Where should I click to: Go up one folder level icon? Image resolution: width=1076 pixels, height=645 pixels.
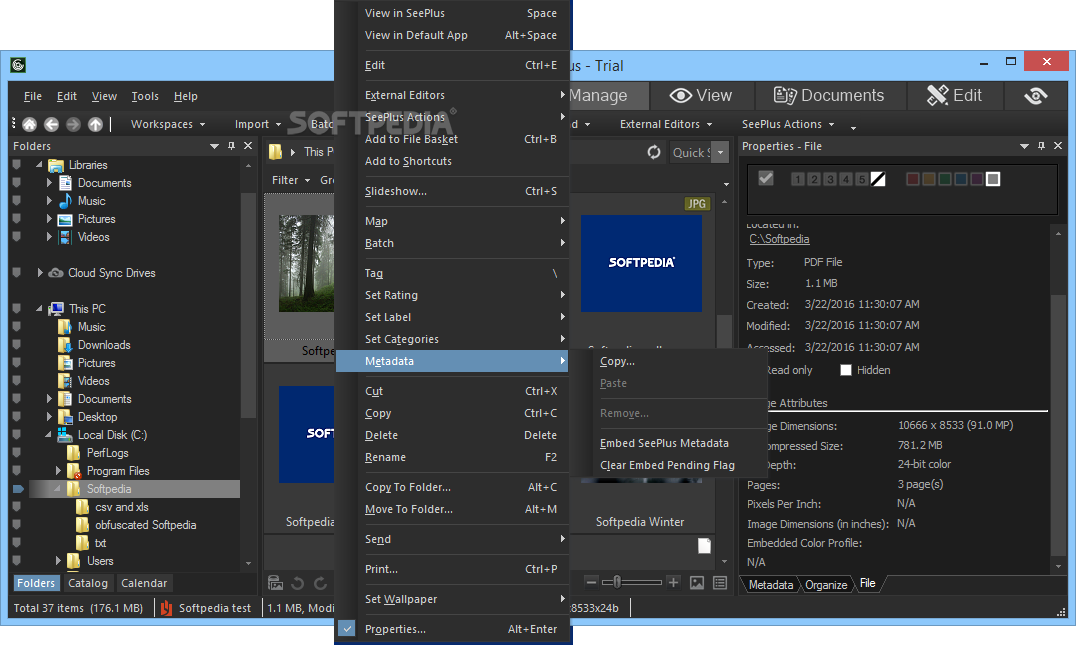pos(95,124)
